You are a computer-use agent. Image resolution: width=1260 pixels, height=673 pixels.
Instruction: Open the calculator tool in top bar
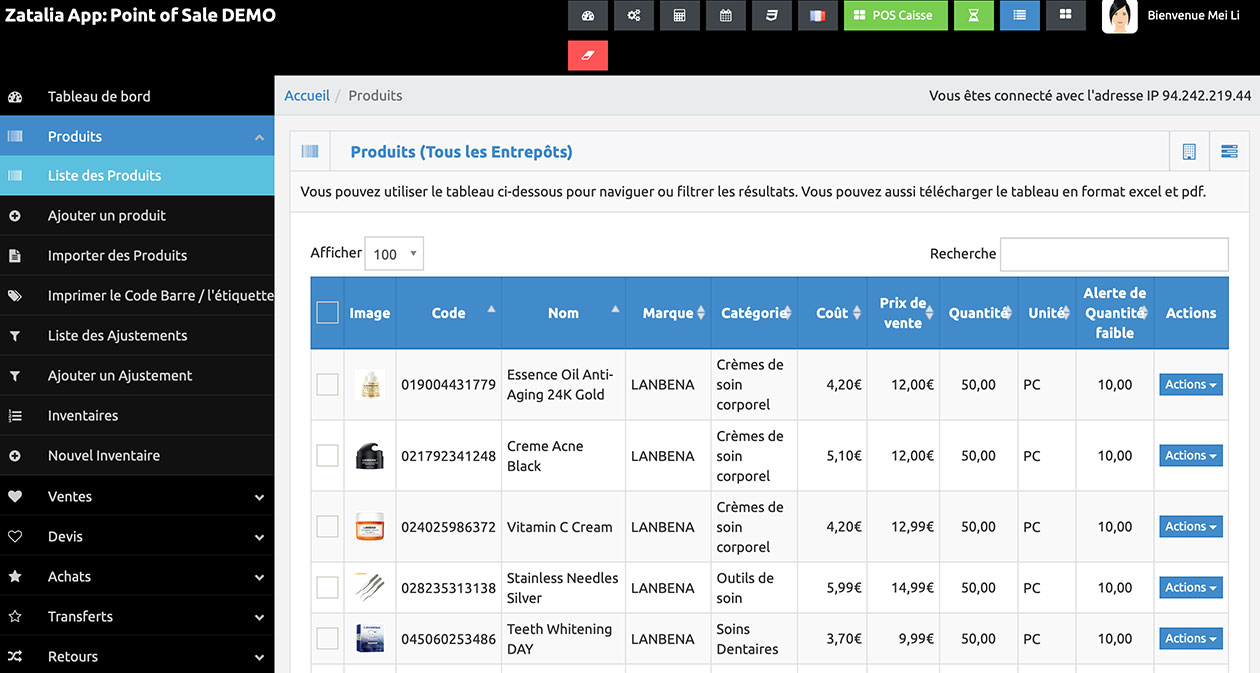coord(679,15)
